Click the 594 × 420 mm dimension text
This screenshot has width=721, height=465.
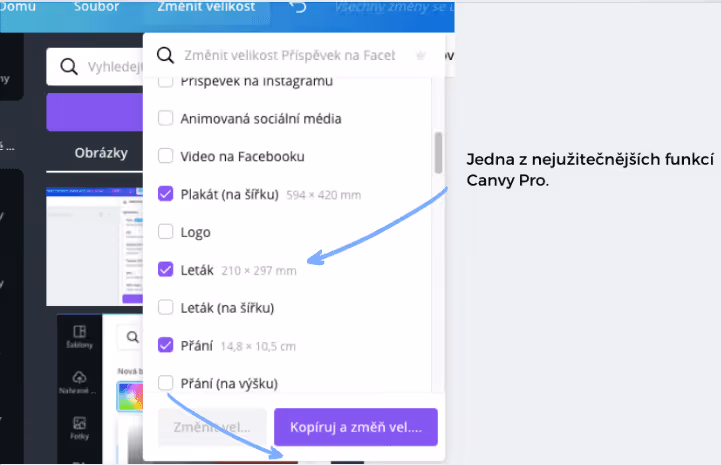click(x=324, y=195)
